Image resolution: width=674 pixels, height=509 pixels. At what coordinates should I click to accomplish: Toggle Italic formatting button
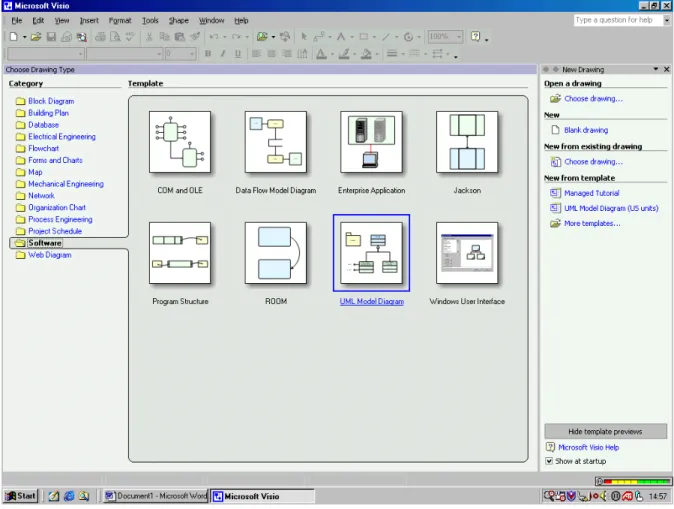coord(223,54)
